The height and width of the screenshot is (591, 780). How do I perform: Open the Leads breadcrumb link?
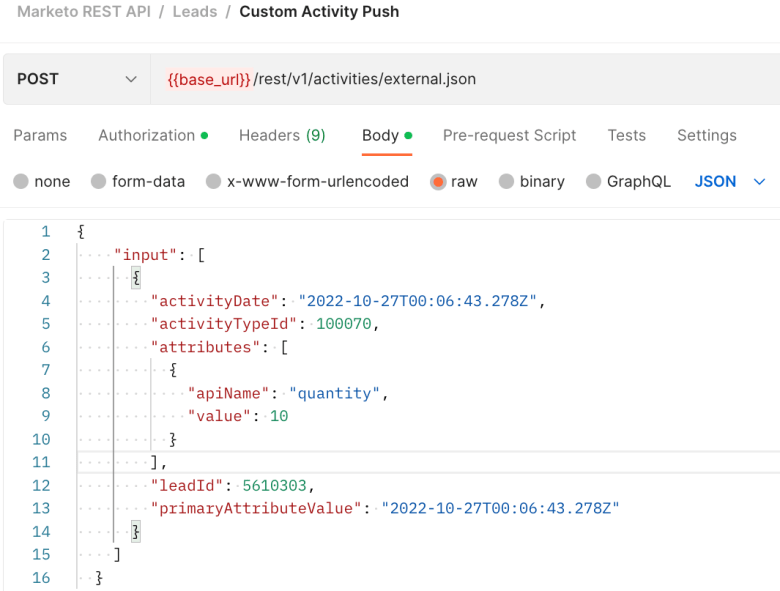195,11
